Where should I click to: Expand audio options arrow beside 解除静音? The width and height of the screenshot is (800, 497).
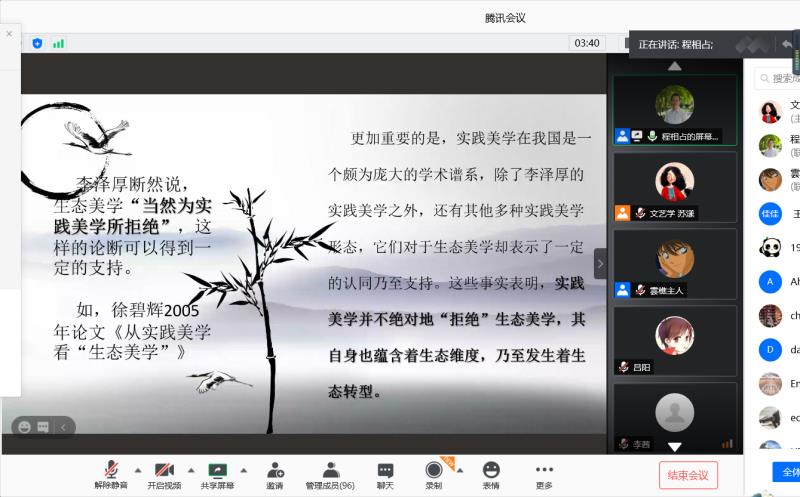tap(136, 468)
